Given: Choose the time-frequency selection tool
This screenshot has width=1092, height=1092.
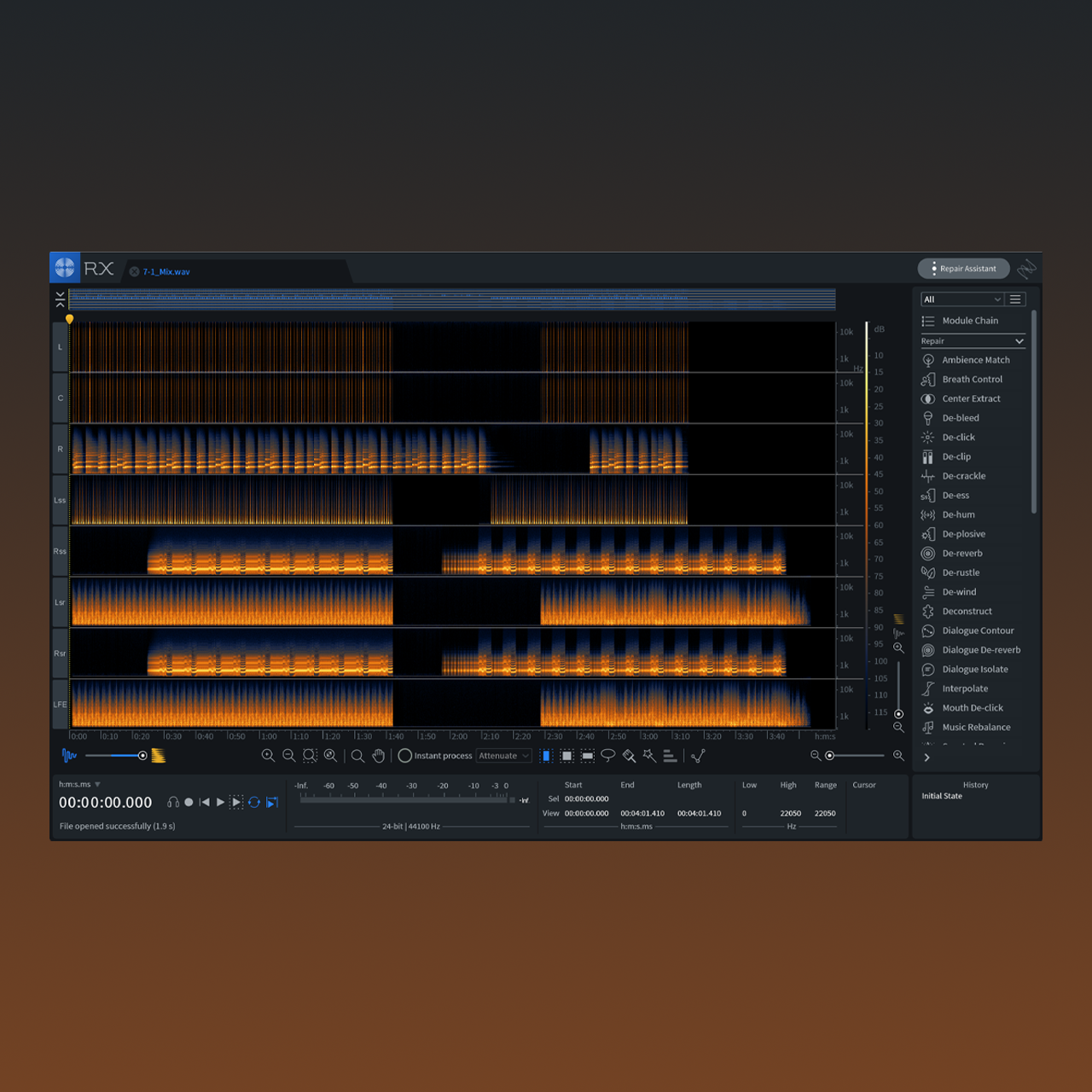Looking at the screenshot, I should pyautogui.click(x=567, y=756).
